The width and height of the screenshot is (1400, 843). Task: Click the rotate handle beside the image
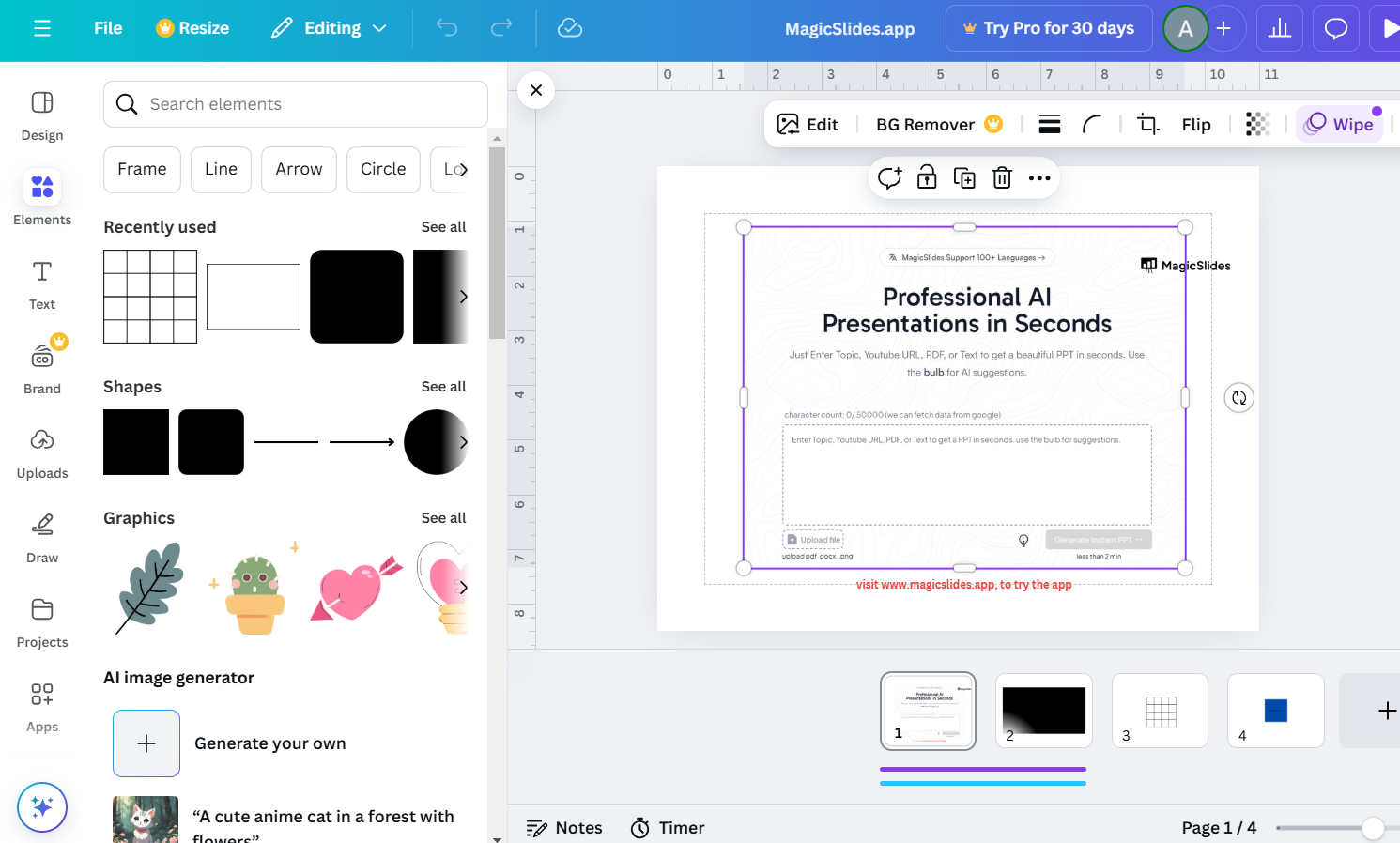(x=1239, y=398)
